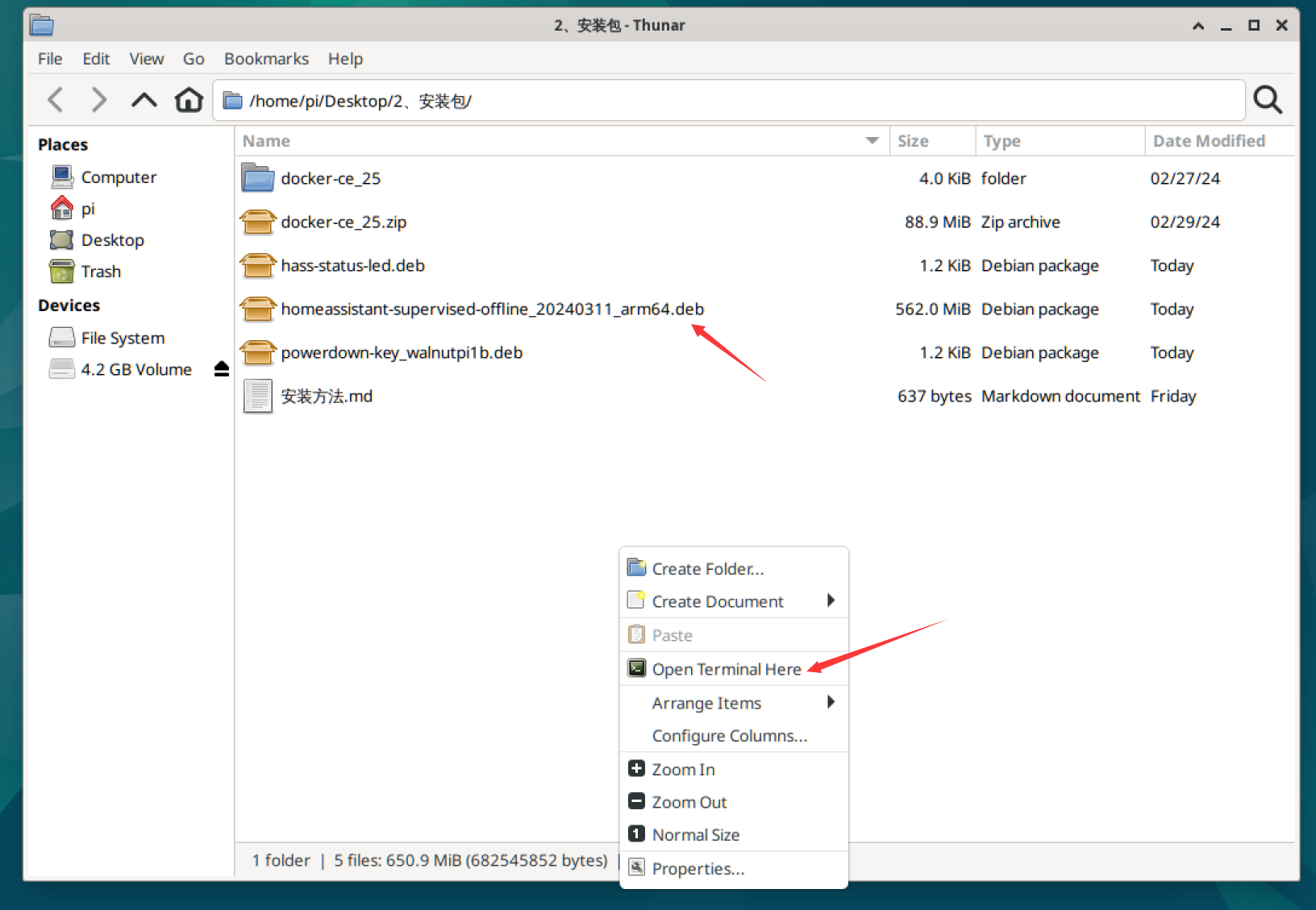
Task: Expand the Create Document submenu arrow
Action: click(831, 600)
